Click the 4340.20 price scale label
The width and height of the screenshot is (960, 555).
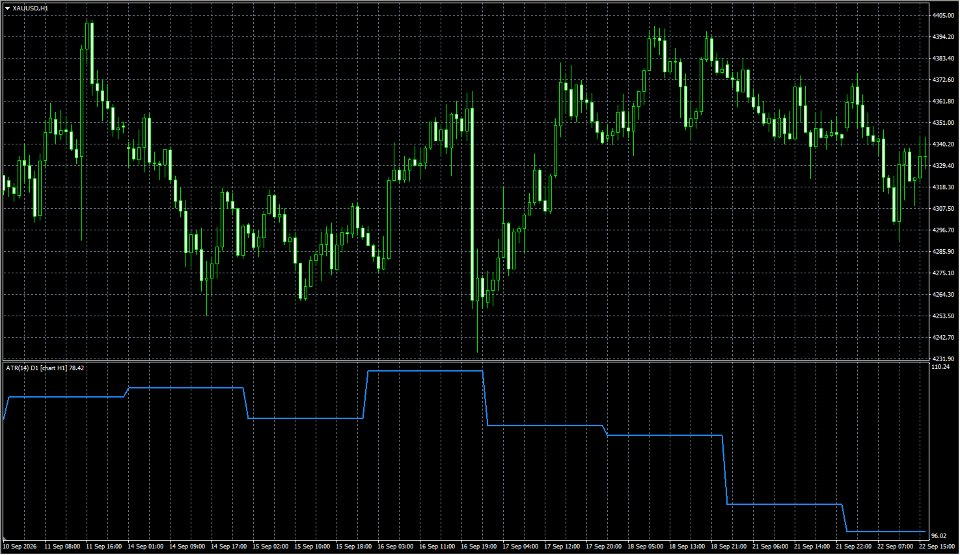click(x=943, y=145)
